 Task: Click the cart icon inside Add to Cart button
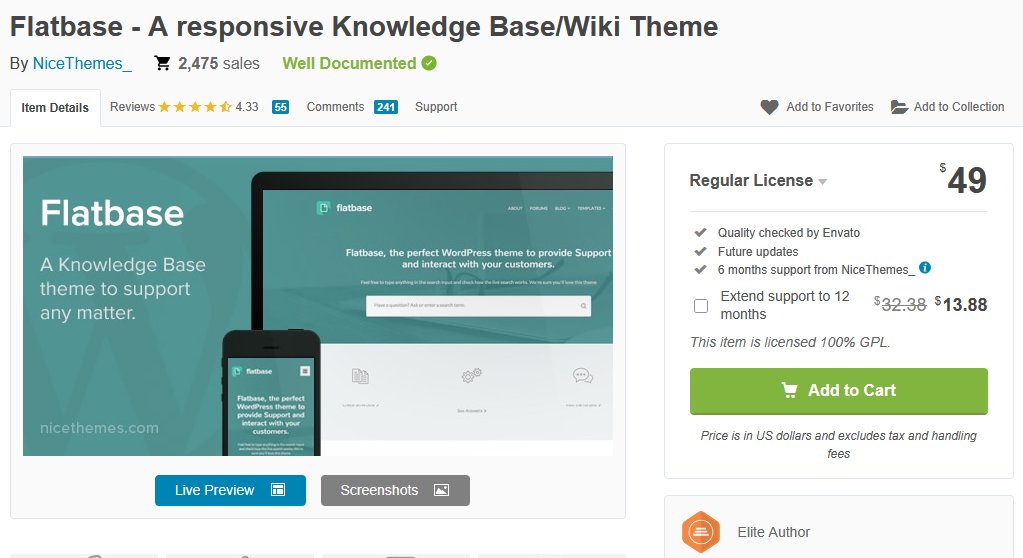[789, 390]
